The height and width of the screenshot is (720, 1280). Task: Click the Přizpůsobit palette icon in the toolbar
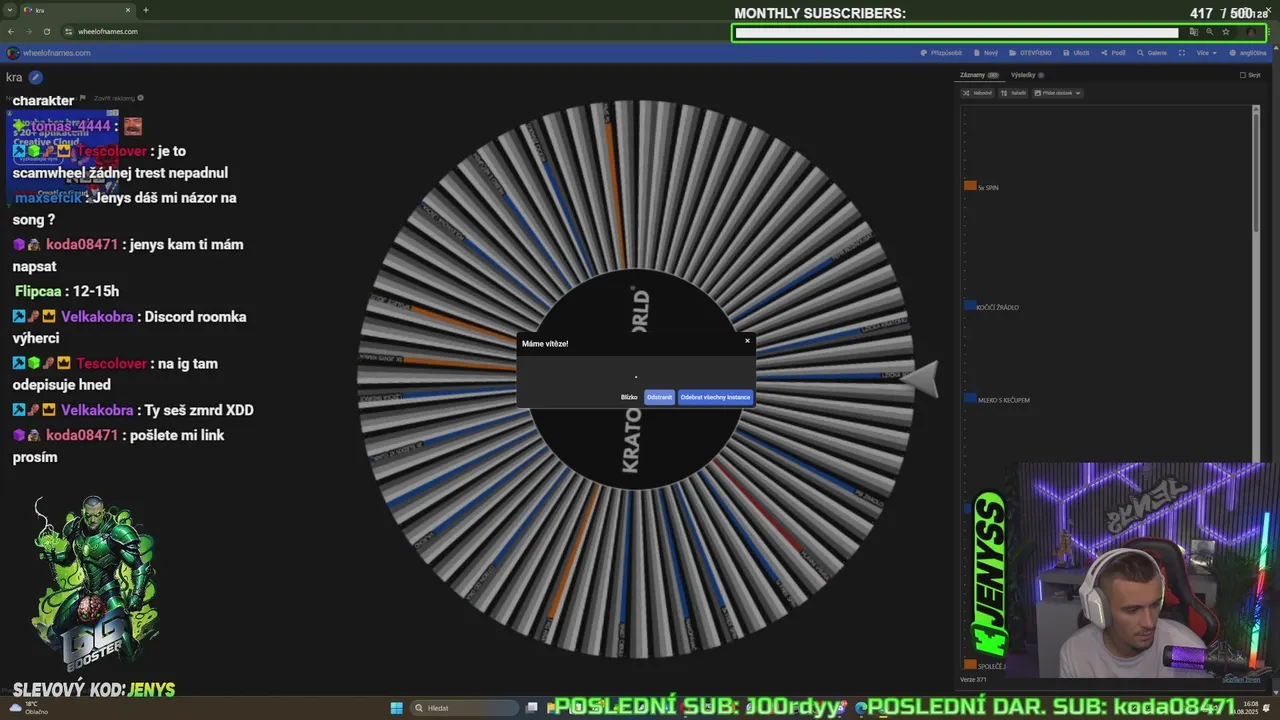(924, 53)
